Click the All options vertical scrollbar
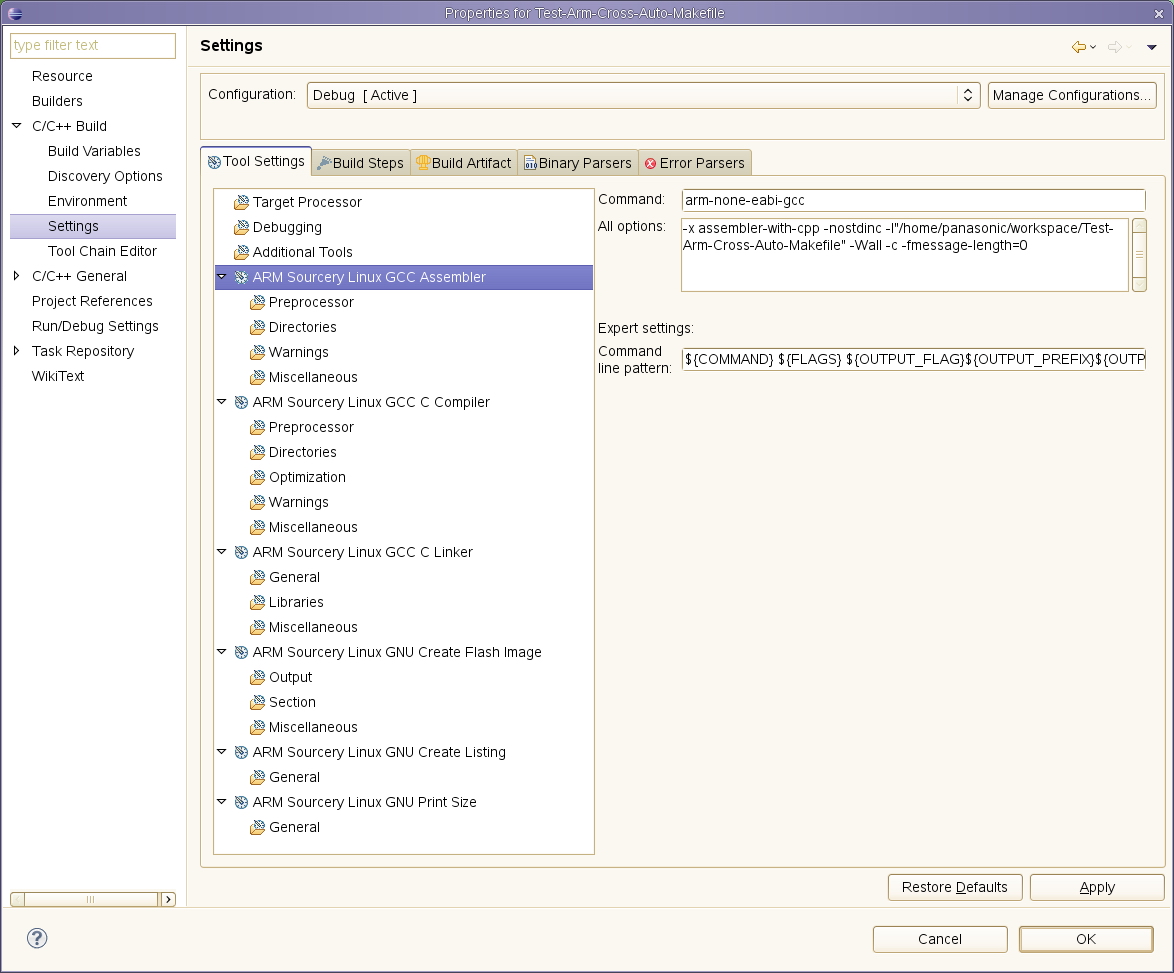The height and width of the screenshot is (973, 1174). pyautogui.click(x=1140, y=254)
